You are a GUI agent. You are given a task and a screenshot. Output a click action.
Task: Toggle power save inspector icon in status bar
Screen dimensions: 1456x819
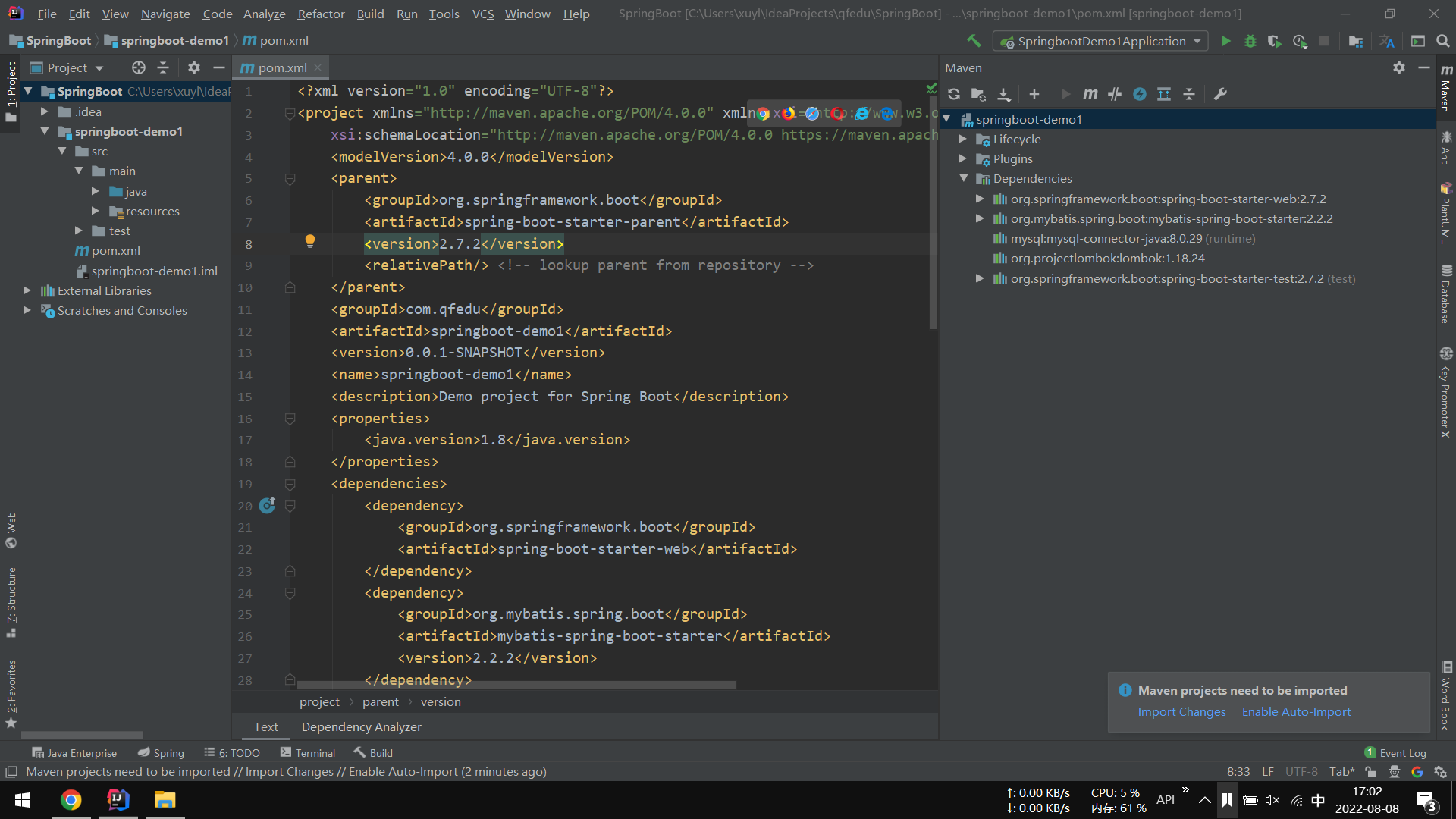tap(1394, 772)
